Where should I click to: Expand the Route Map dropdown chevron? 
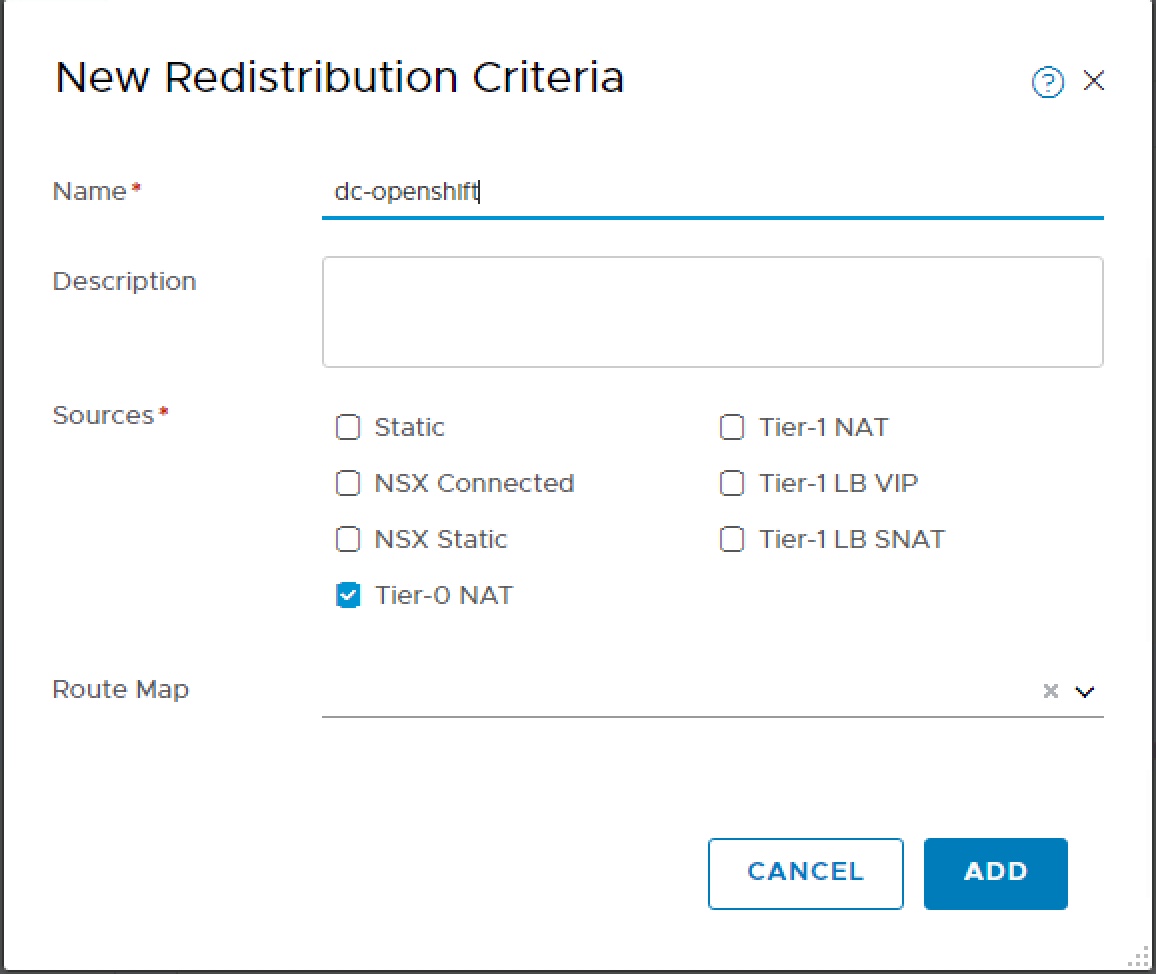(x=1084, y=691)
